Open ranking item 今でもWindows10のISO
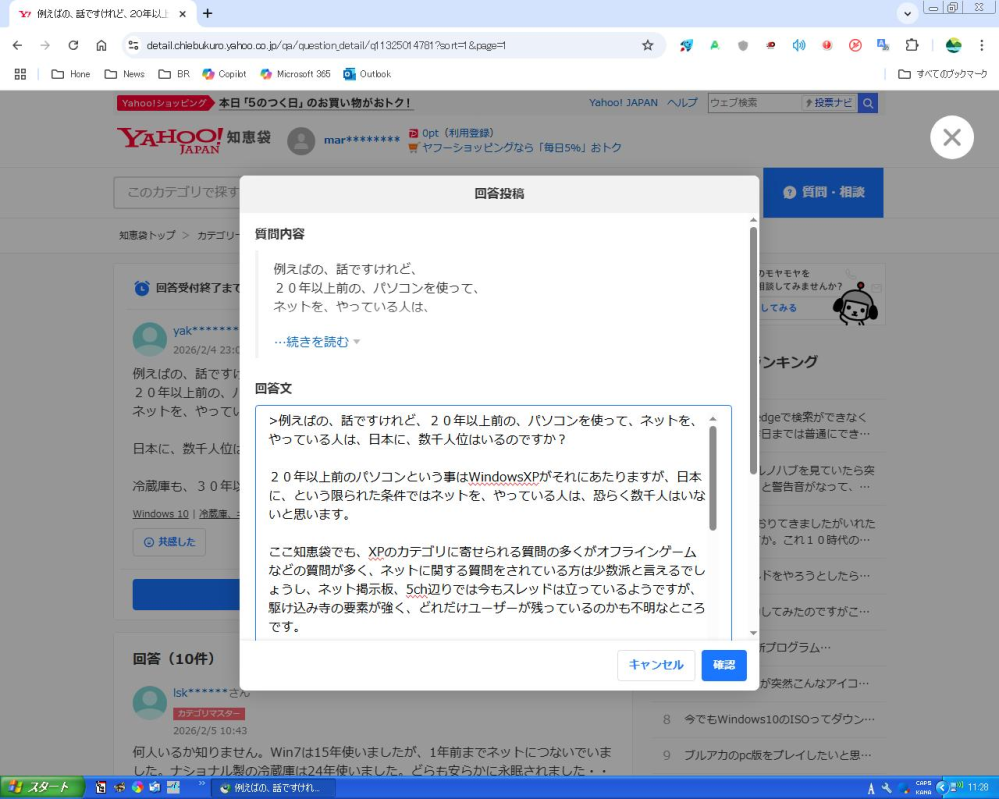Viewport: 999px width, 799px height. (x=777, y=719)
